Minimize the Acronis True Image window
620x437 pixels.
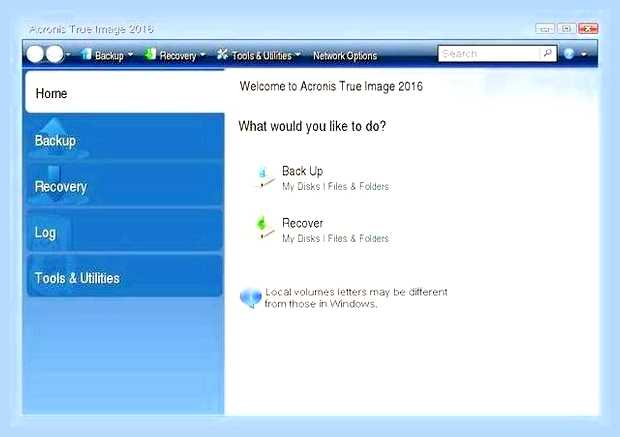point(545,28)
